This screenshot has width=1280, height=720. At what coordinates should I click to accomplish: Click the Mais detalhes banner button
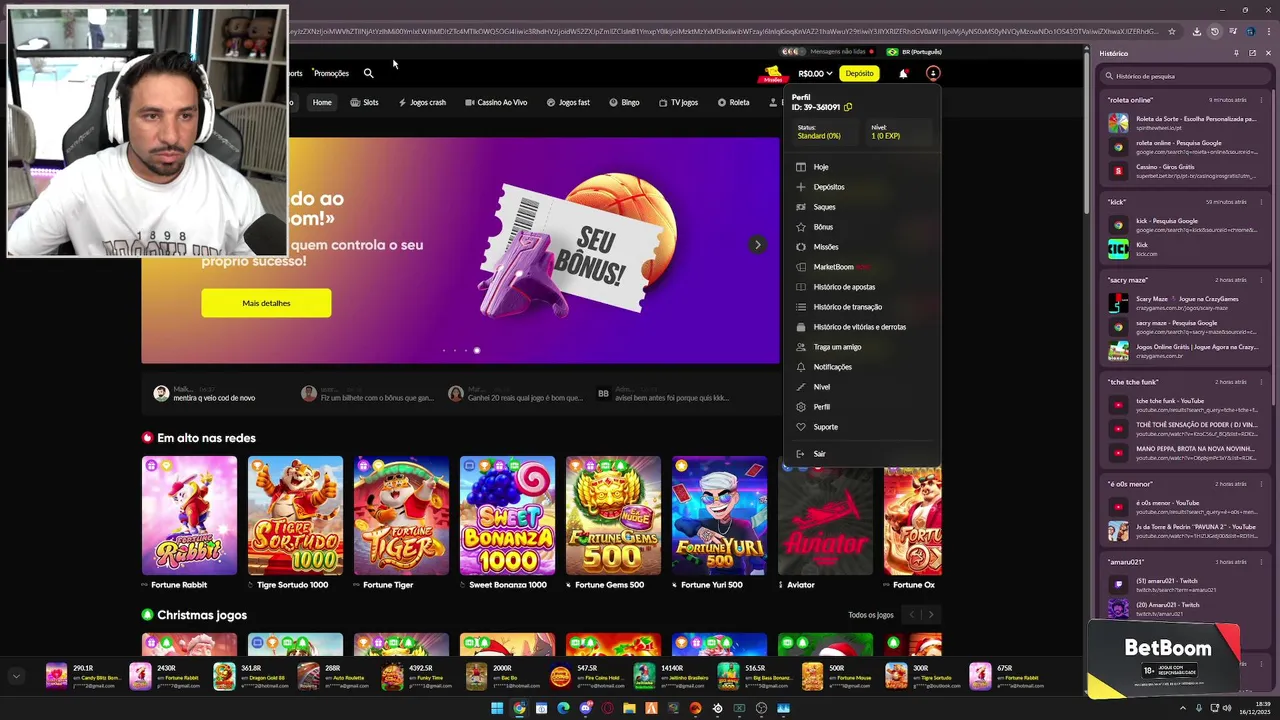266,303
